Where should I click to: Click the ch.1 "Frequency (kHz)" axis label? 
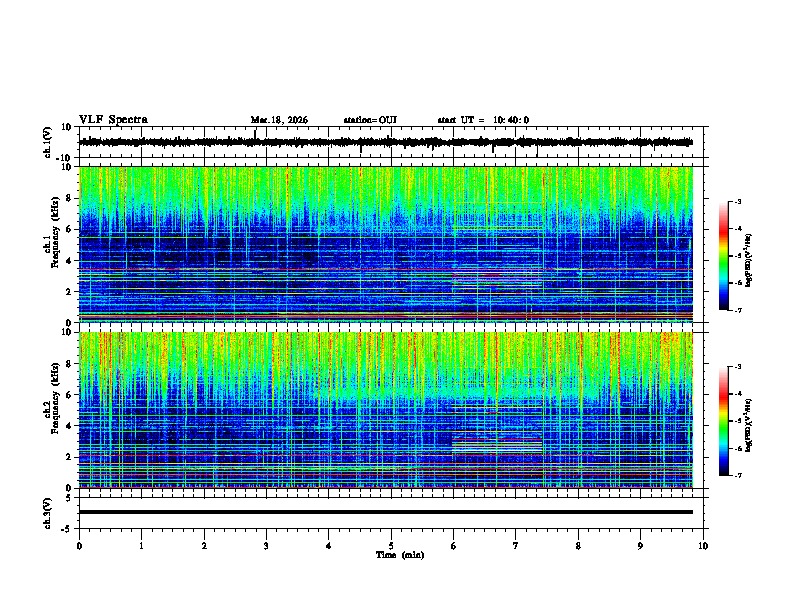point(55,232)
